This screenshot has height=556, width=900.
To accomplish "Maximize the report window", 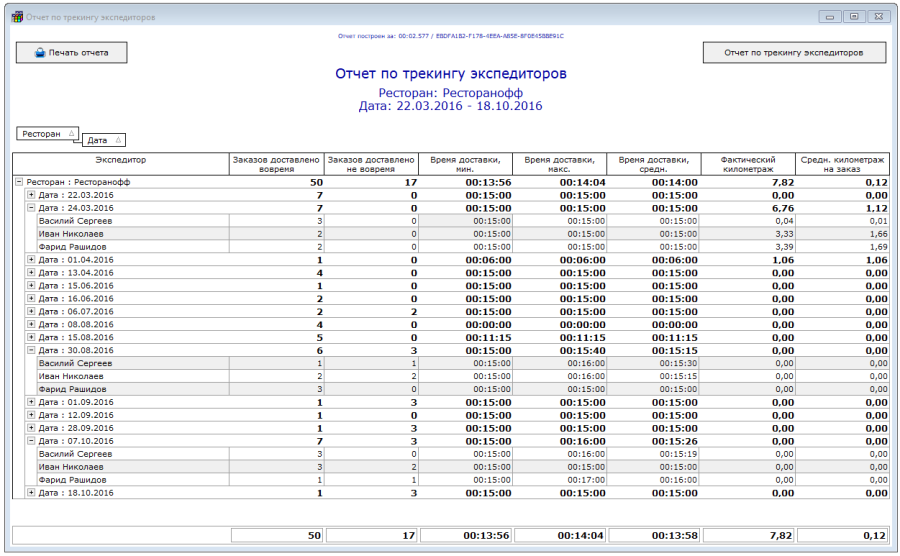I will [x=854, y=17].
